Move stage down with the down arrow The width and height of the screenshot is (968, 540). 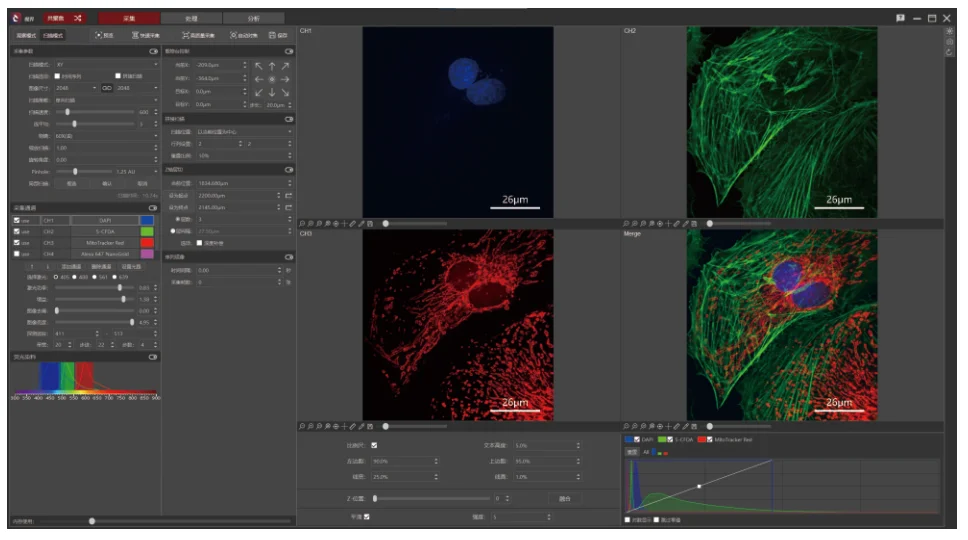(x=272, y=92)
